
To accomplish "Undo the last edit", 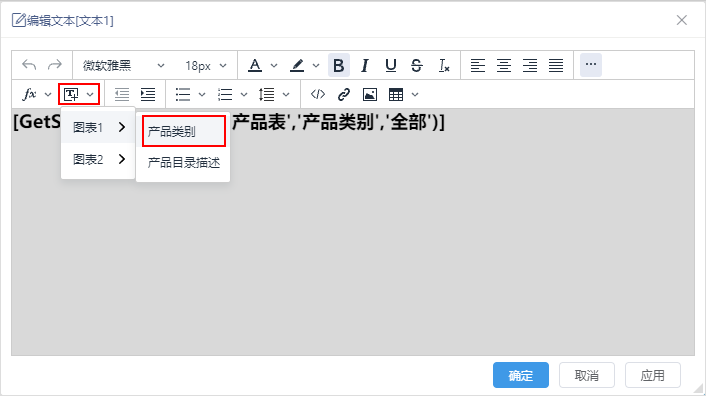I will 29,65.
